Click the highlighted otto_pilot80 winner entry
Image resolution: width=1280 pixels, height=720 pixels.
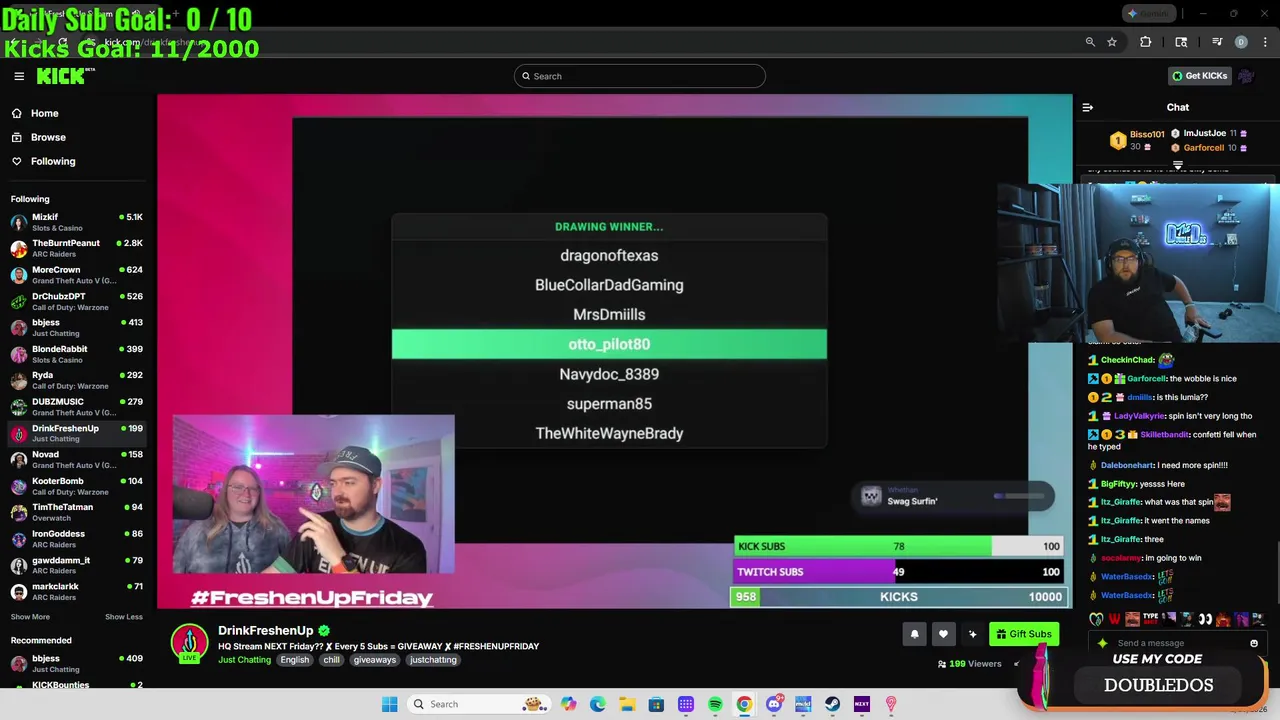[609, 344]
